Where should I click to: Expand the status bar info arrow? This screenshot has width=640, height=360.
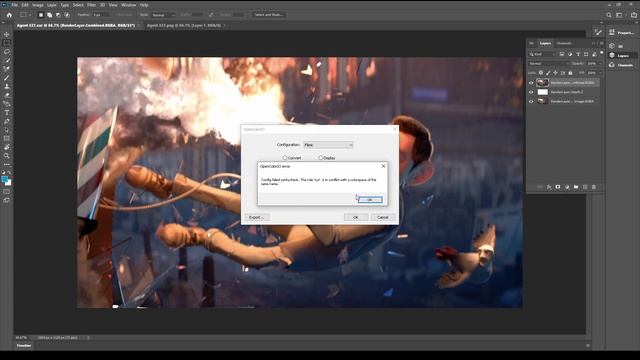coord(88,338)
